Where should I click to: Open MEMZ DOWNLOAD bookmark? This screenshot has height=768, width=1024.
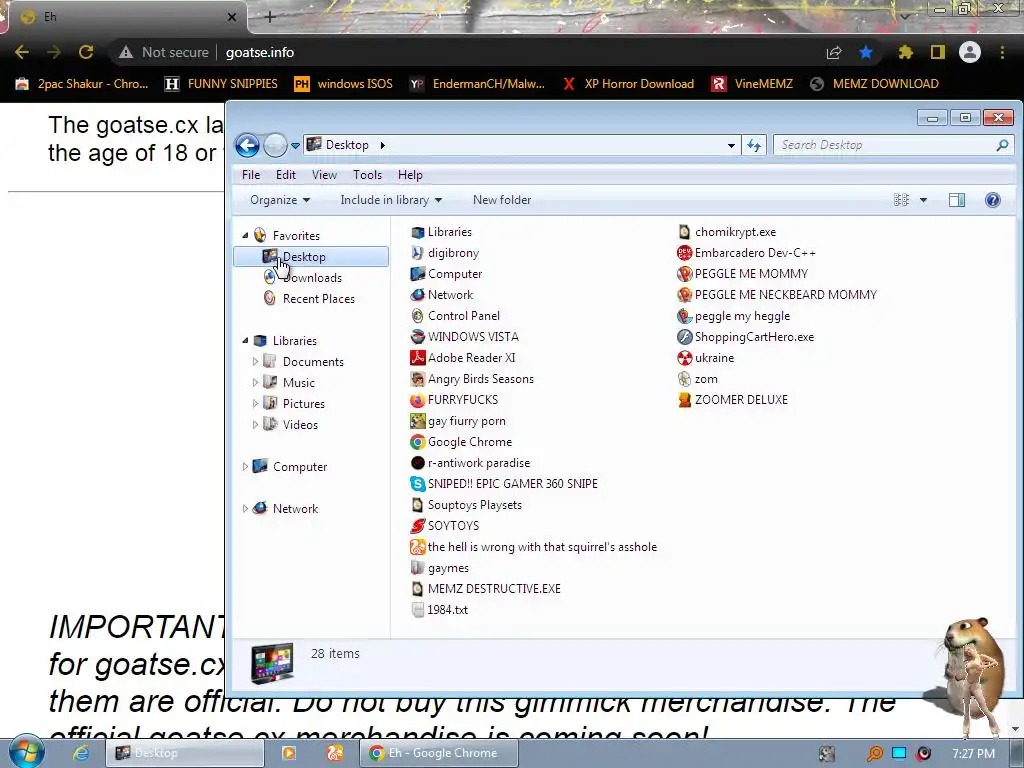tap(874, 84)
